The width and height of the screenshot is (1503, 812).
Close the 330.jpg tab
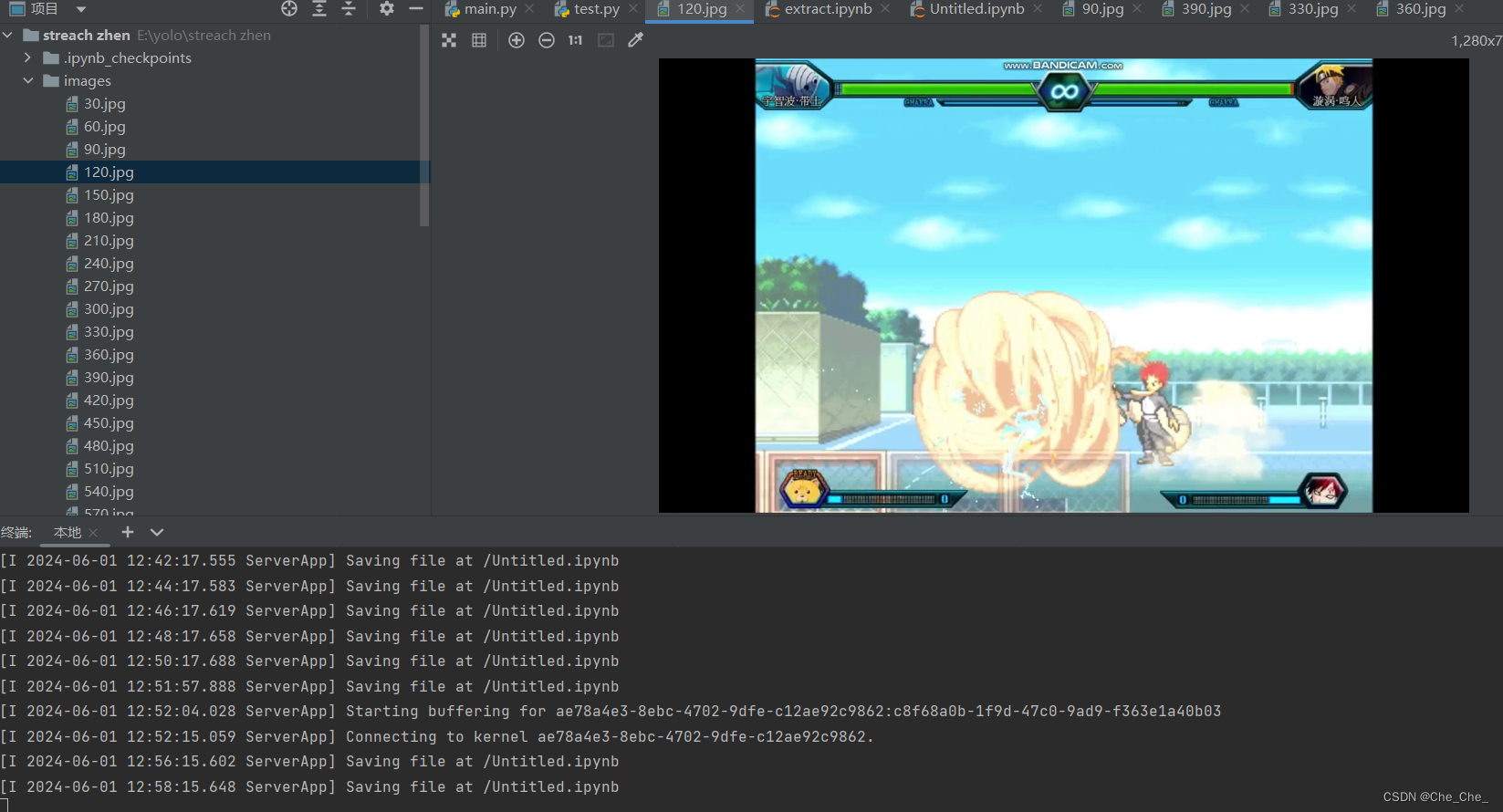click(1352, 9)
